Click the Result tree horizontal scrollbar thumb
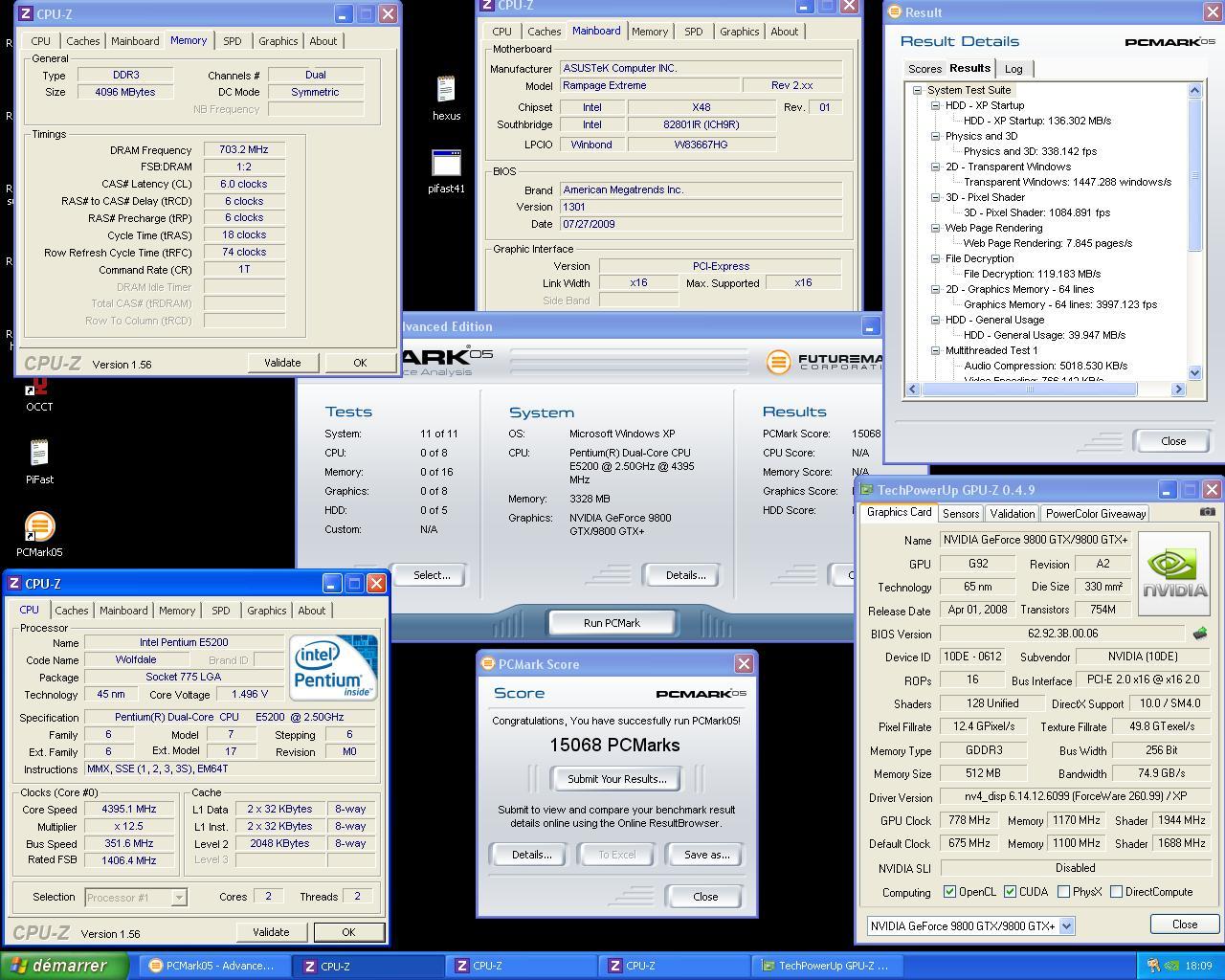1225x980 pixels. (1030, 389)
